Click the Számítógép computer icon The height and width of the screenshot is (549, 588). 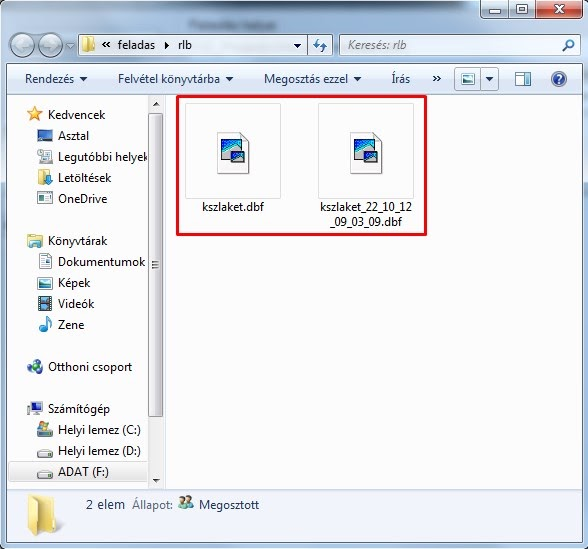pyautogui.click(x=34, y=408)
